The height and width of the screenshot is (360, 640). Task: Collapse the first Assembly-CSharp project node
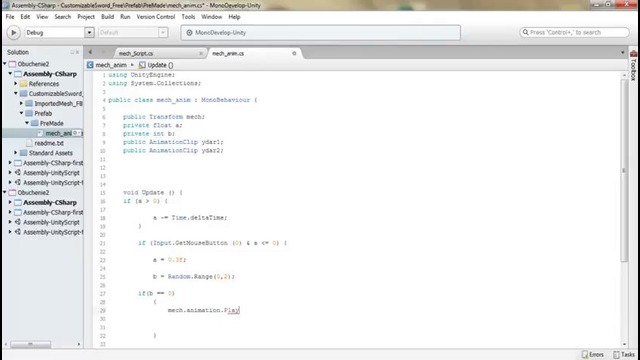10,73
